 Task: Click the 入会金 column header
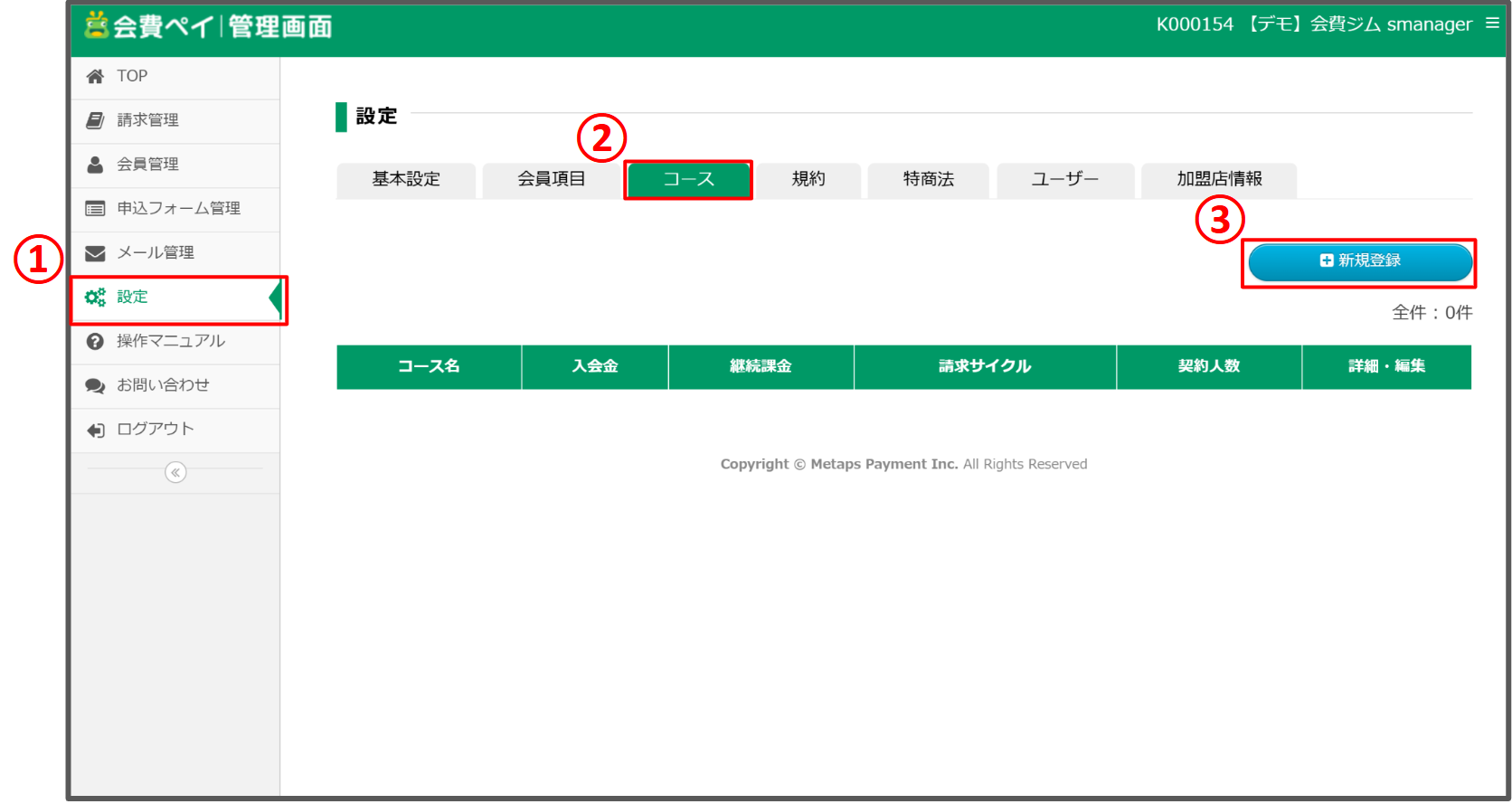[x=595, y=367]
